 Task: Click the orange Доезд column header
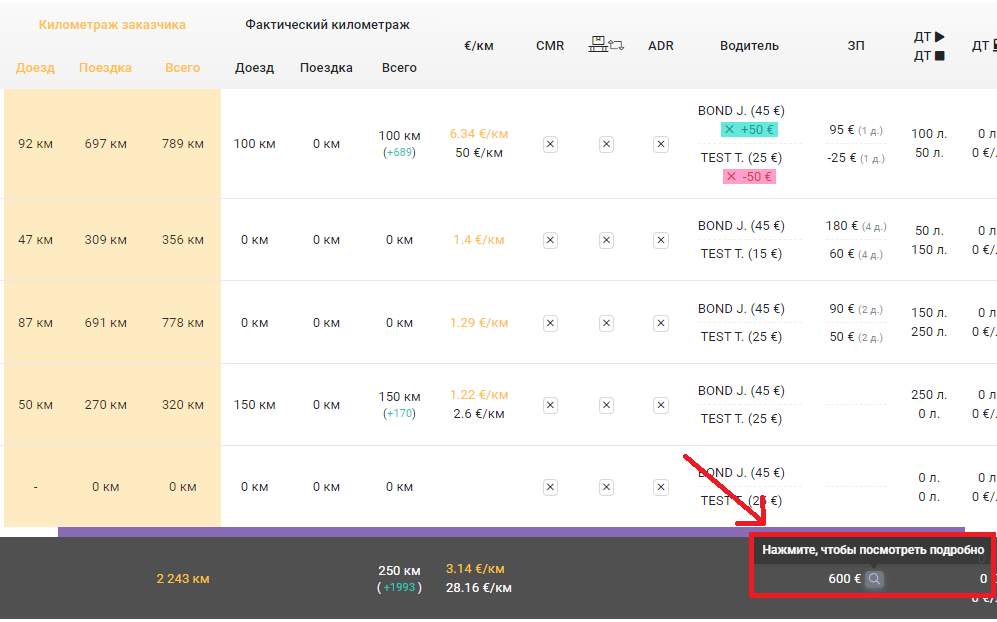pos(36,67)
